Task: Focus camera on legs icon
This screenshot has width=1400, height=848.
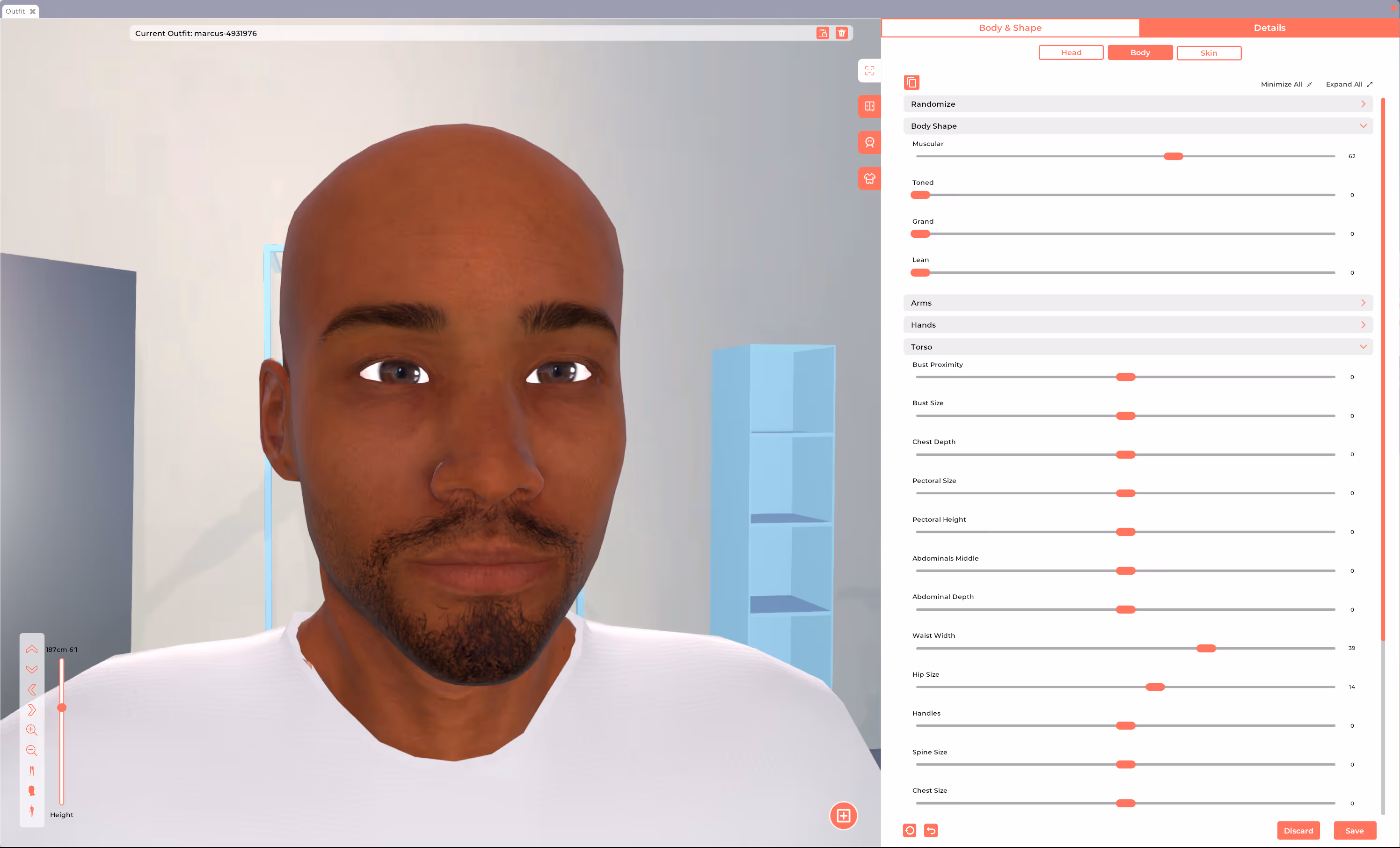Action: click(x=32, y=771)
